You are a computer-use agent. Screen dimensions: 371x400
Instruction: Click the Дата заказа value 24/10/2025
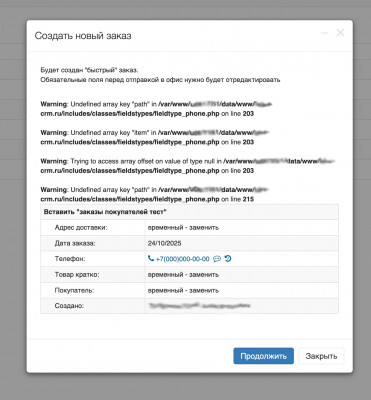coord(165,243)
